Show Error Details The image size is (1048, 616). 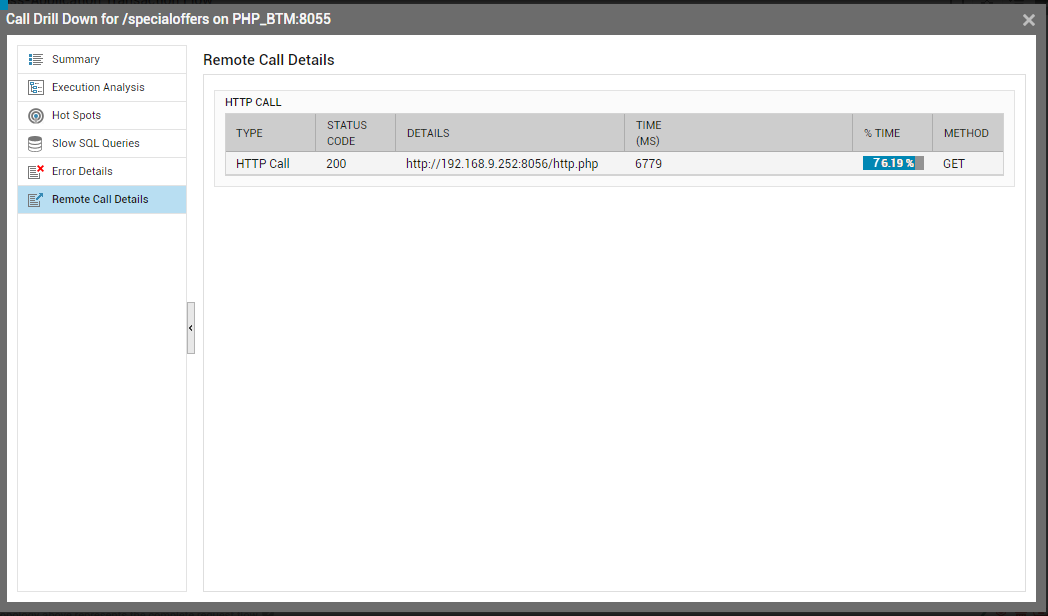click(x=102, y=172)
